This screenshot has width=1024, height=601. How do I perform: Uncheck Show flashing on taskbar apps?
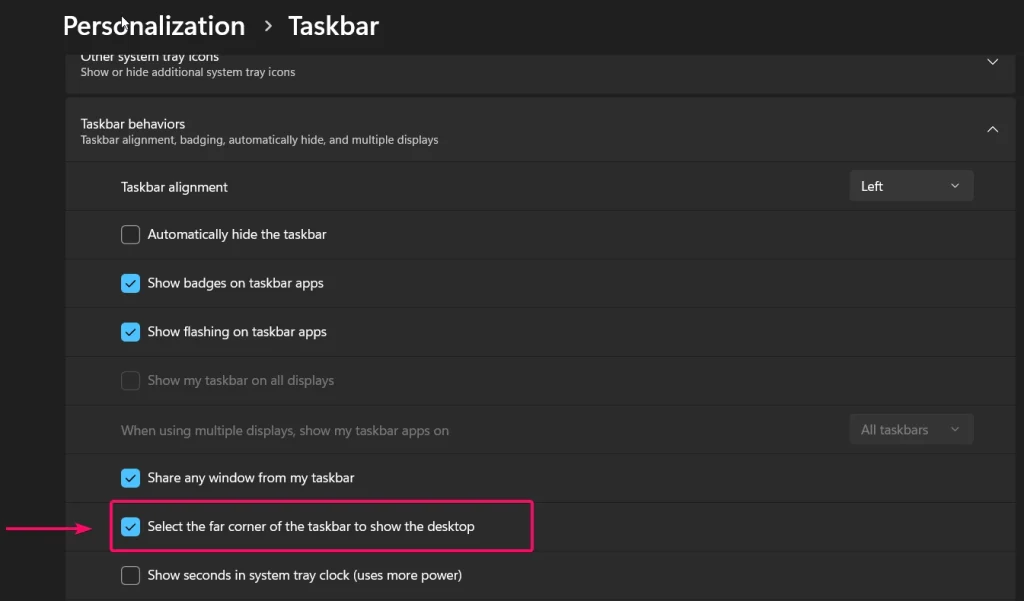130,332
